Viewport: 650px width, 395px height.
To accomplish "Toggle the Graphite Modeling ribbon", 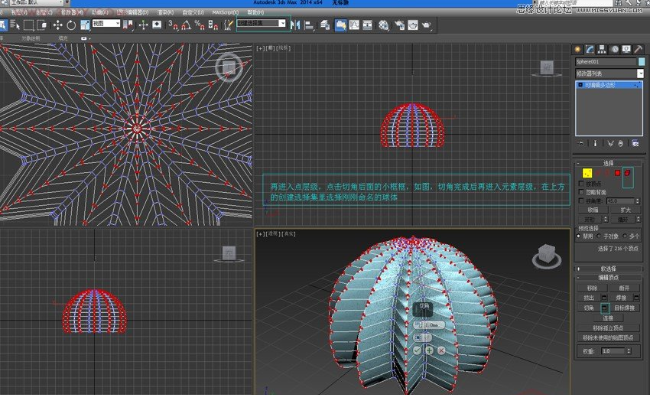I will tap(341, 25).
